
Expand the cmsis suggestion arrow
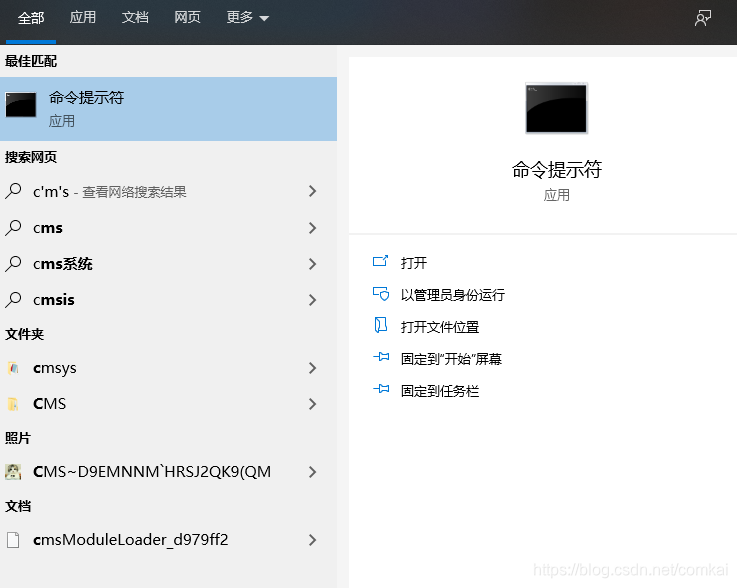point(313,300)
